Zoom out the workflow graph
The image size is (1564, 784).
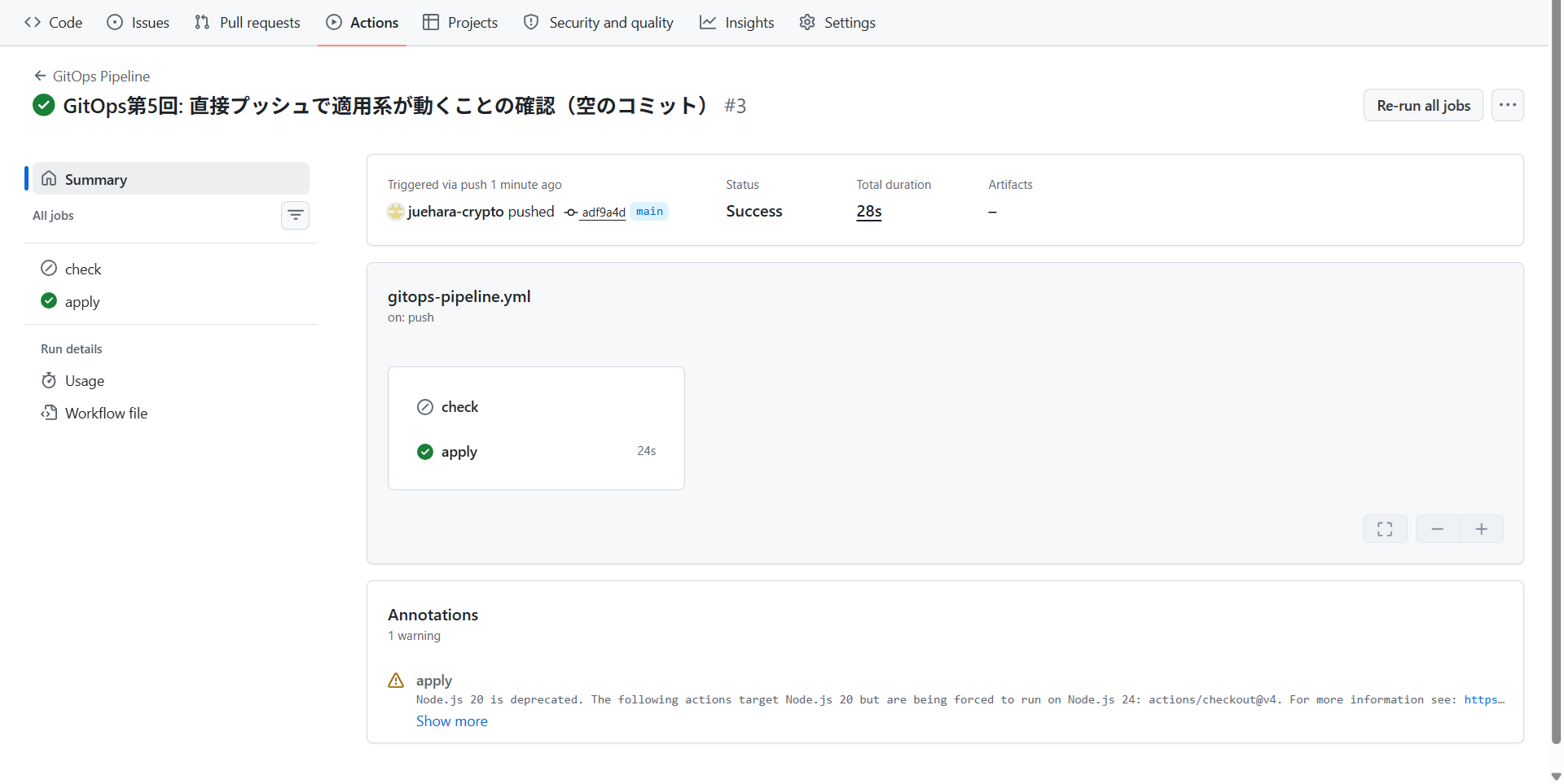(x=1438, y=529)
